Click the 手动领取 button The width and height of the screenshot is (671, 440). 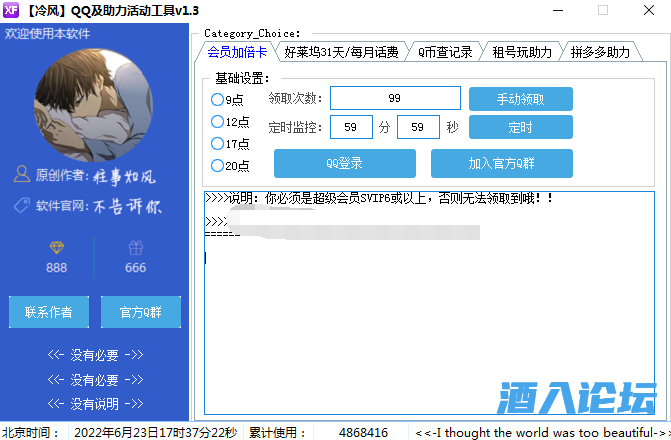[x=521, y=99]
